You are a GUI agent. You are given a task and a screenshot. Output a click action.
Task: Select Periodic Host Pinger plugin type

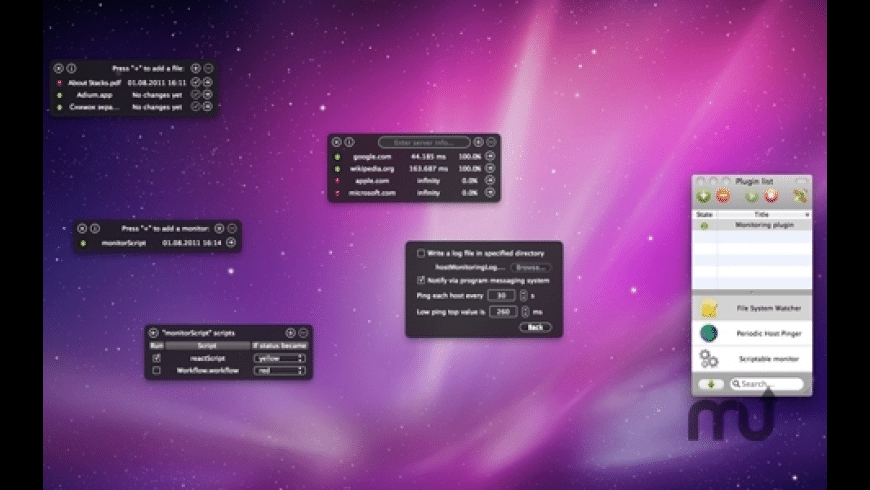click(x=752, y=334)
